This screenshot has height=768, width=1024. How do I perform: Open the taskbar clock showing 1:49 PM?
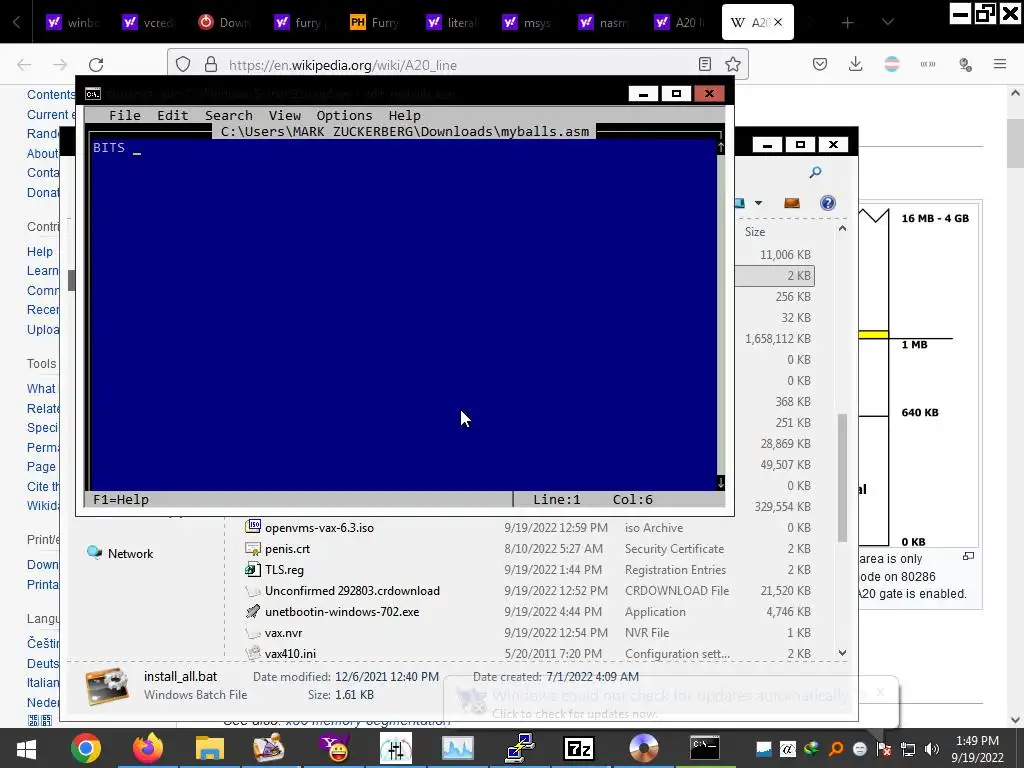[977, 749]
